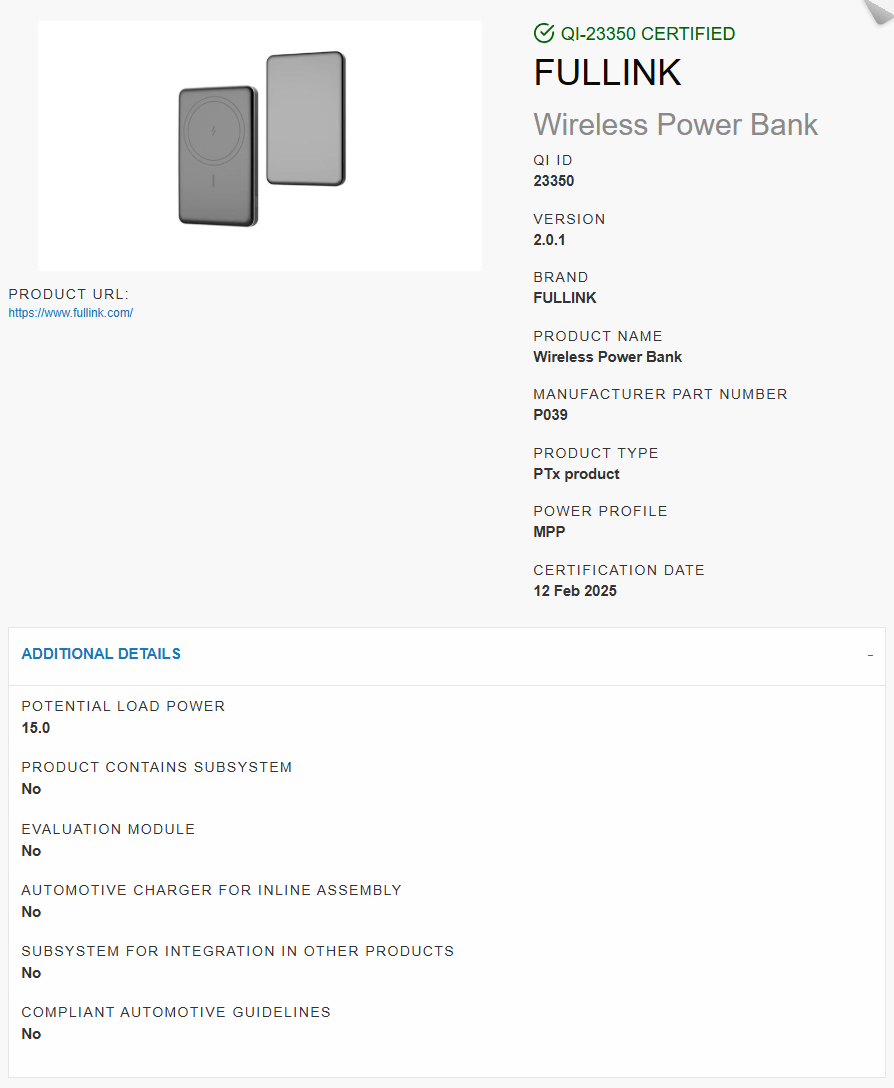Click the PRODUCT URL label

tap(69, 294)
